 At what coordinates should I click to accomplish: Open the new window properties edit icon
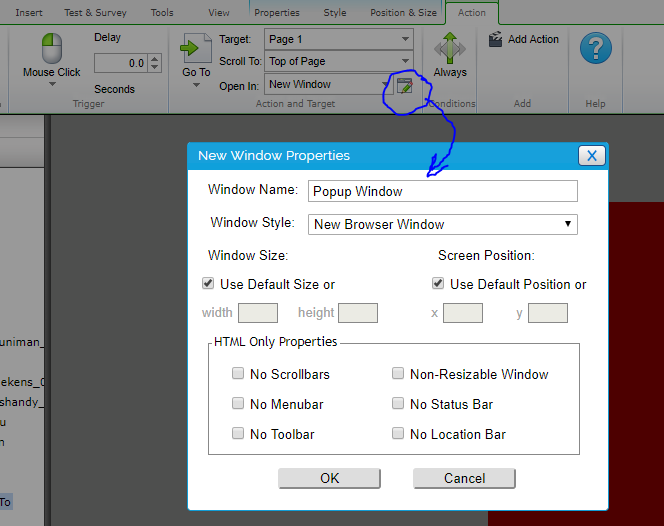405,86
